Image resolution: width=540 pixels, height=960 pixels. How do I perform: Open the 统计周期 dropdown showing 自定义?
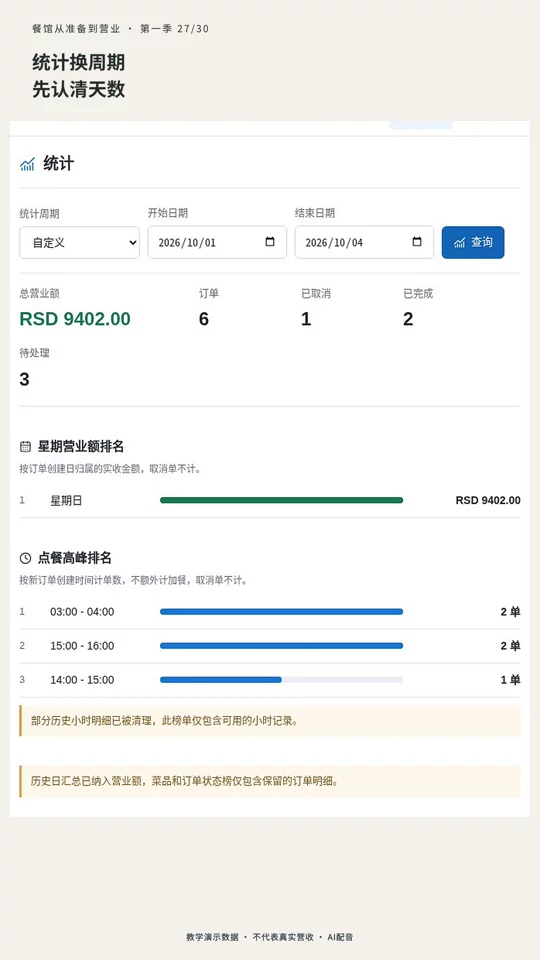pos(80,242)
